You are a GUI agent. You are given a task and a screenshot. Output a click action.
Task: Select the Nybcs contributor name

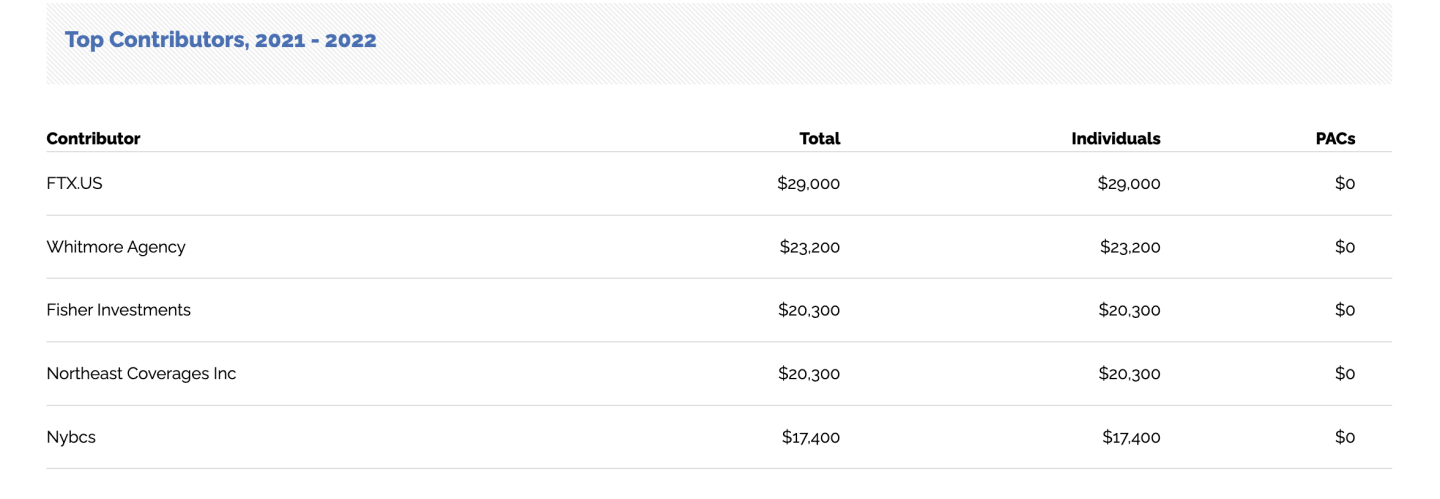[71, 437]
